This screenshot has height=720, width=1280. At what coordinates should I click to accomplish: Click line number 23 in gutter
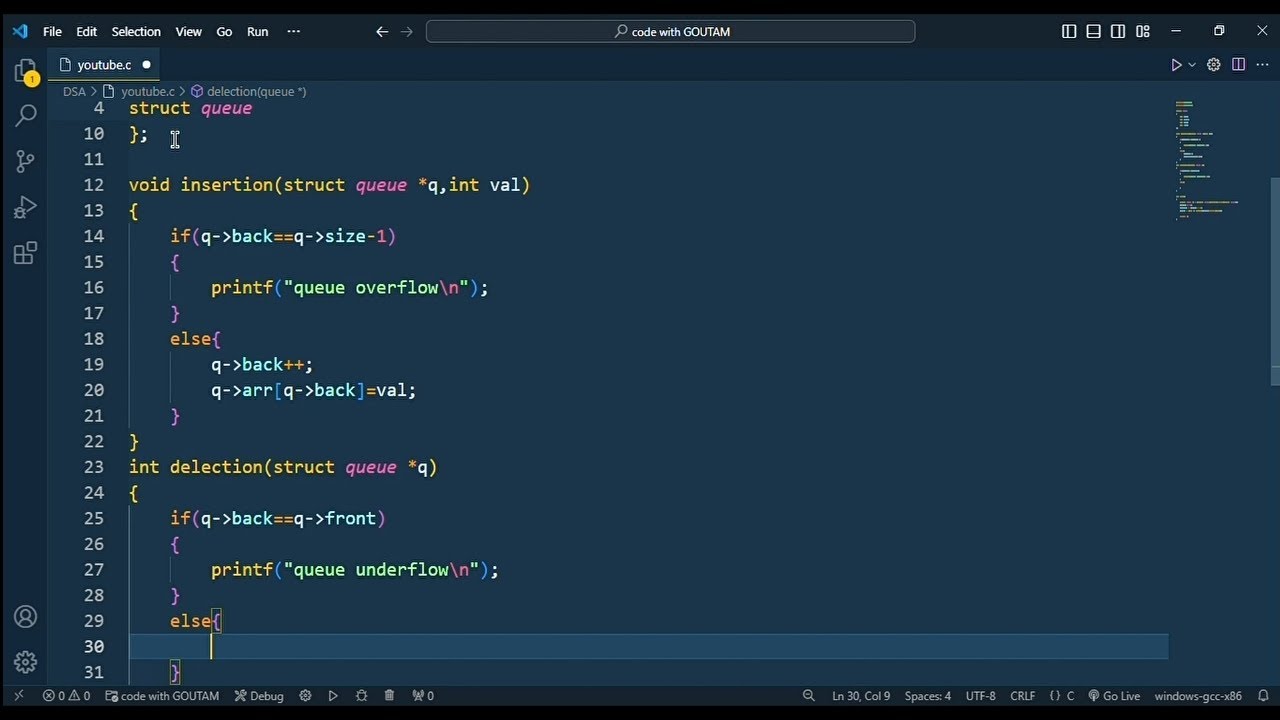94,467
